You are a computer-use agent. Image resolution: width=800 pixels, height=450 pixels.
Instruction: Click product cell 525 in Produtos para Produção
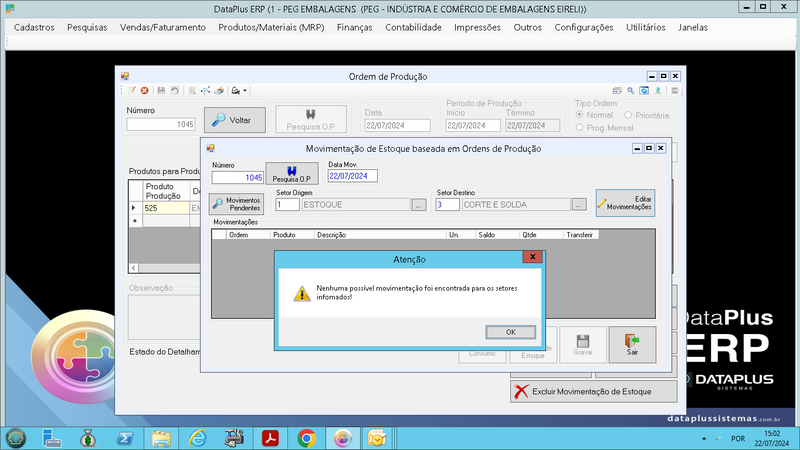click(x=166, y=208)
